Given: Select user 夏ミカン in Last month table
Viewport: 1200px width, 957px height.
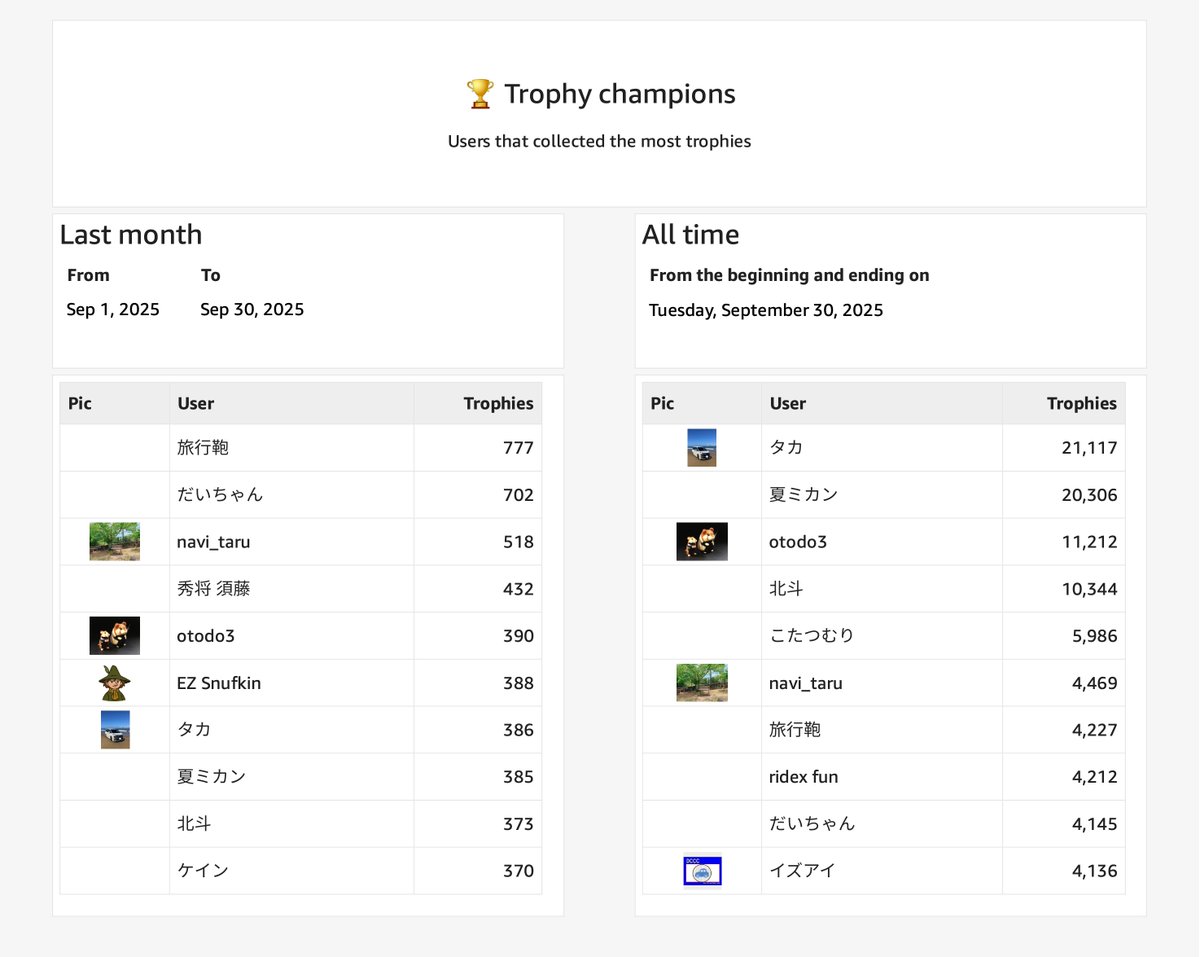Looking at the screenshot, I should (211, 777).
